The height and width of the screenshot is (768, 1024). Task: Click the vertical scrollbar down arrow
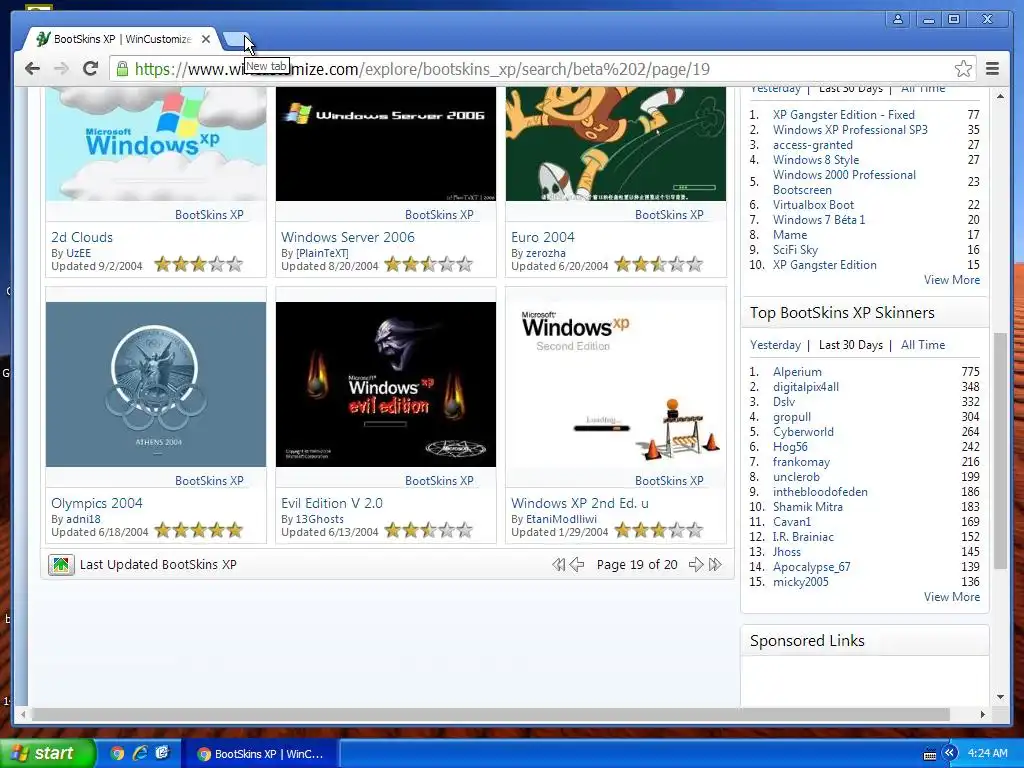(1000, 697)
